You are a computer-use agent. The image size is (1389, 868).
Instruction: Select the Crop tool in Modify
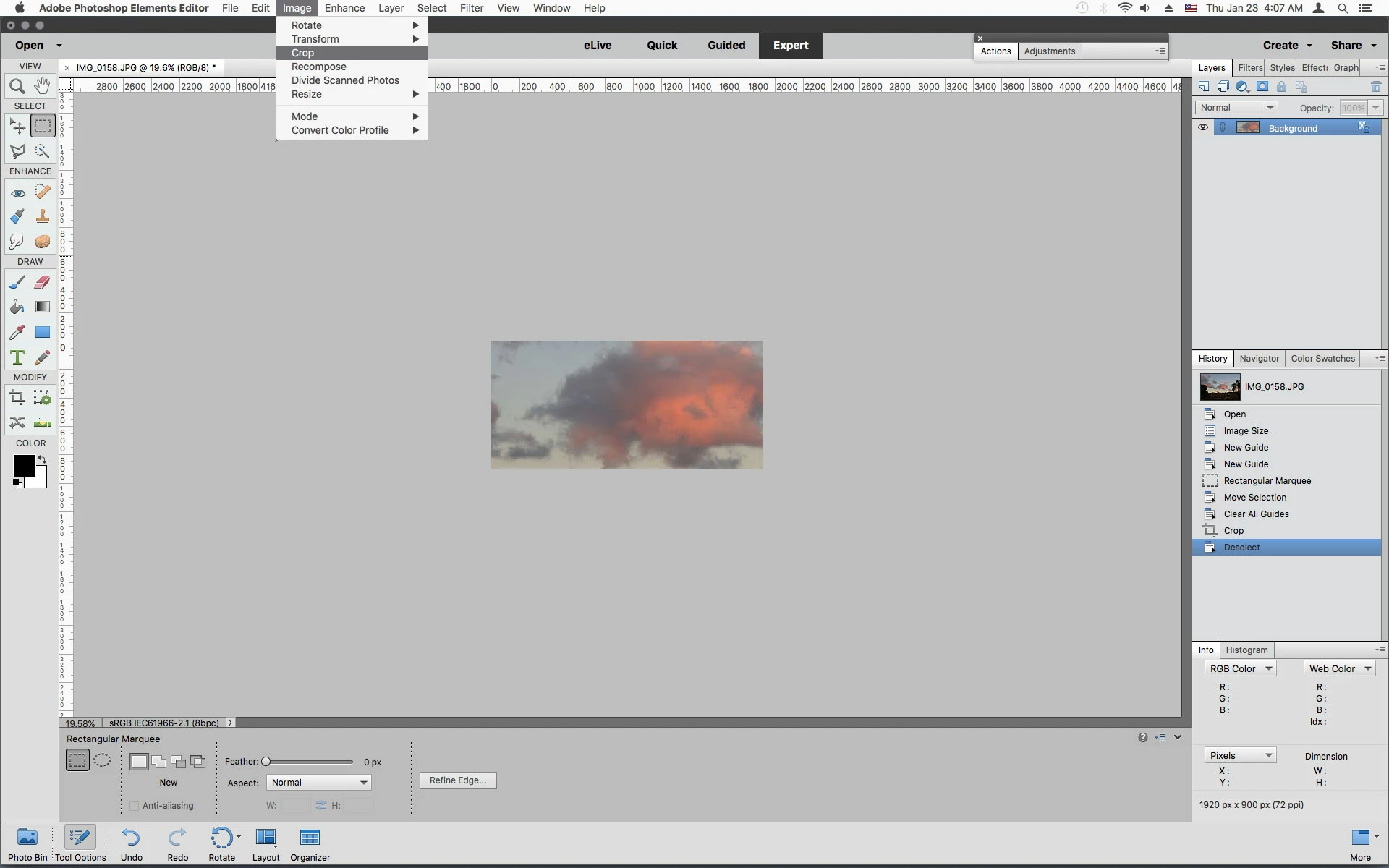[17, 397]
